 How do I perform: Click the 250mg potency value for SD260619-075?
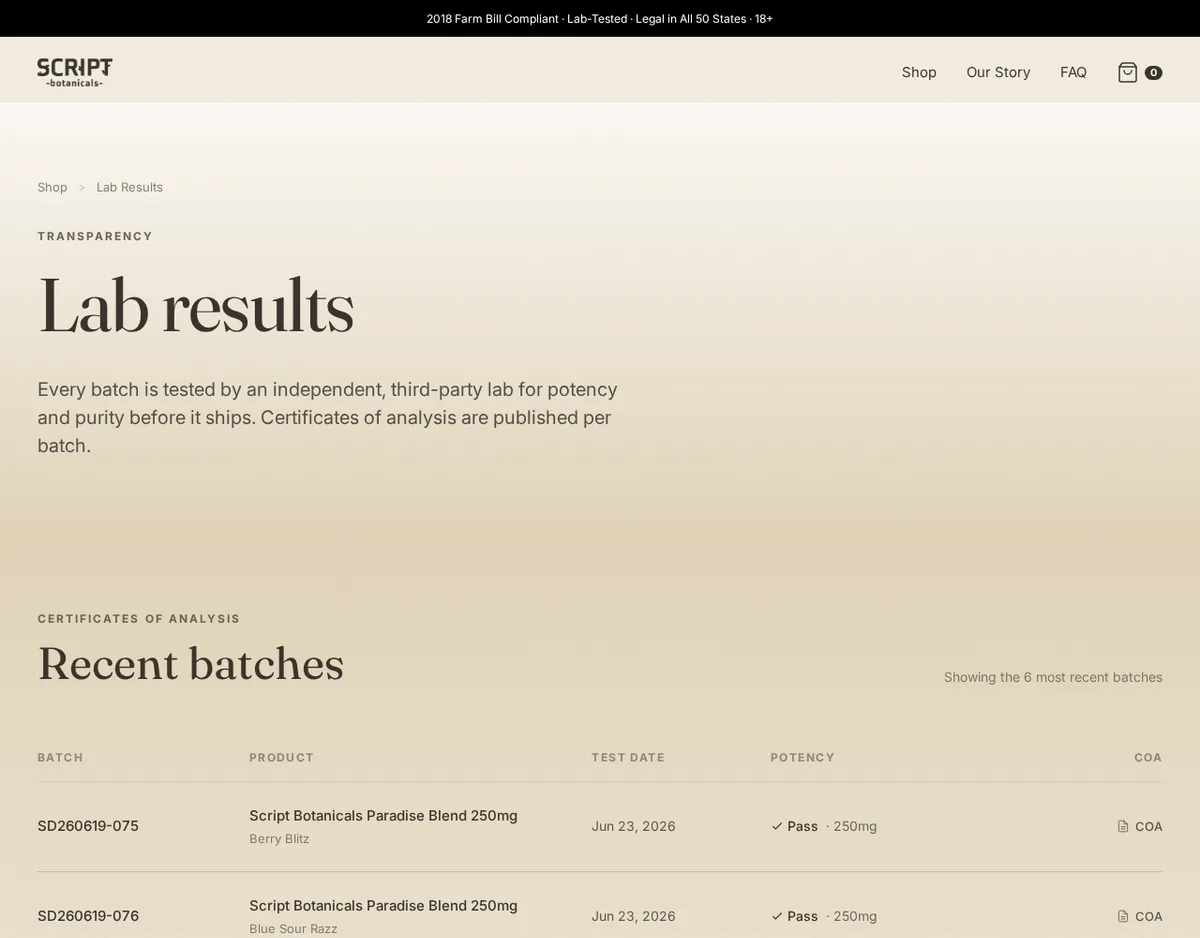pyautogui.click(x=855, y=827)
